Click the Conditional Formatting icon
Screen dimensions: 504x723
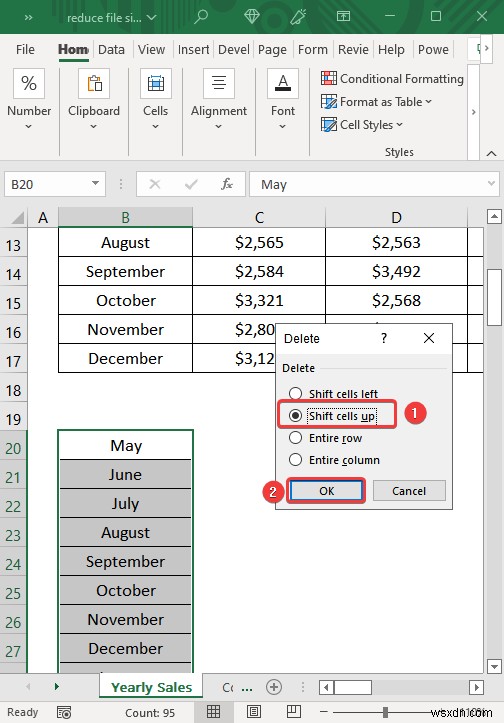click(329, 78)
